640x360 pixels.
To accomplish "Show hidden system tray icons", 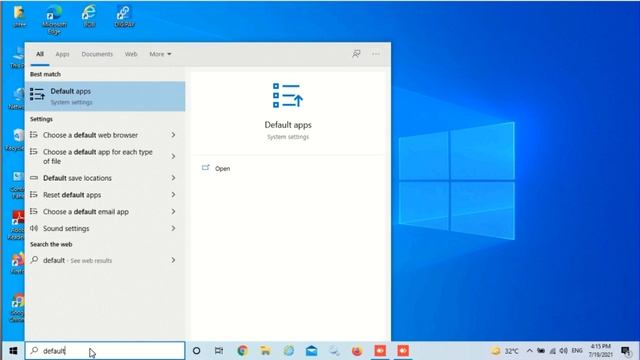I will [x=529, y=351].
